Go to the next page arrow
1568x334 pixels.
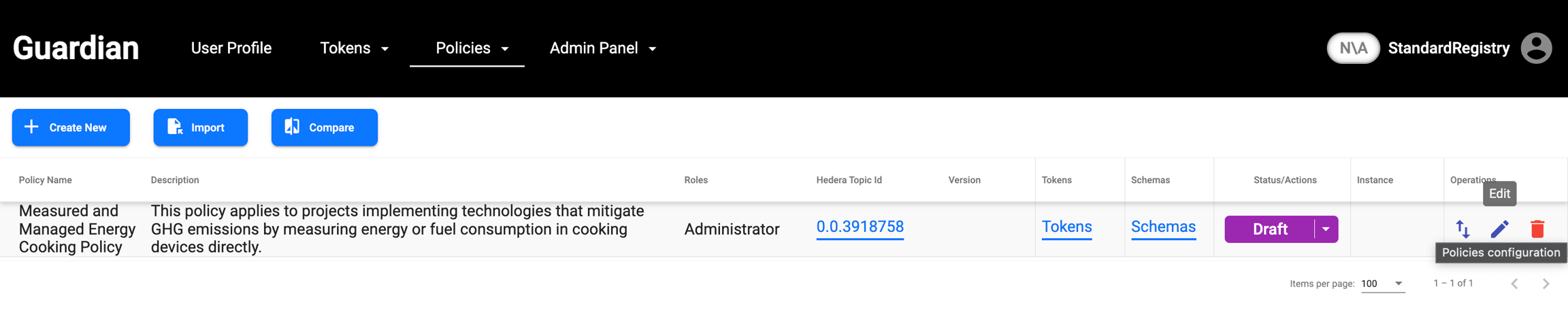[1546, 284]
